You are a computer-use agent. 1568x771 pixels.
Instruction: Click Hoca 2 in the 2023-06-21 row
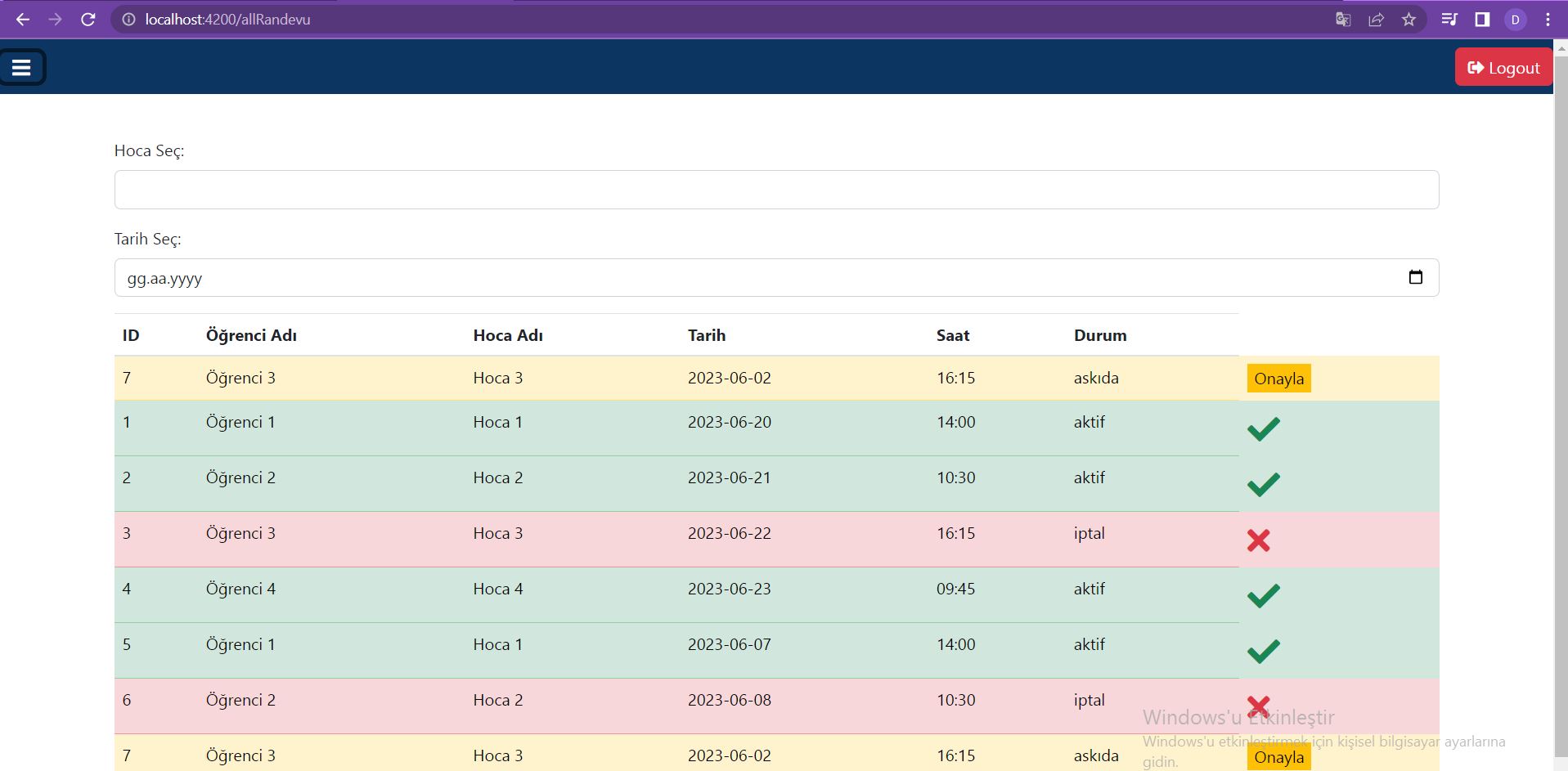coord(498,477)
